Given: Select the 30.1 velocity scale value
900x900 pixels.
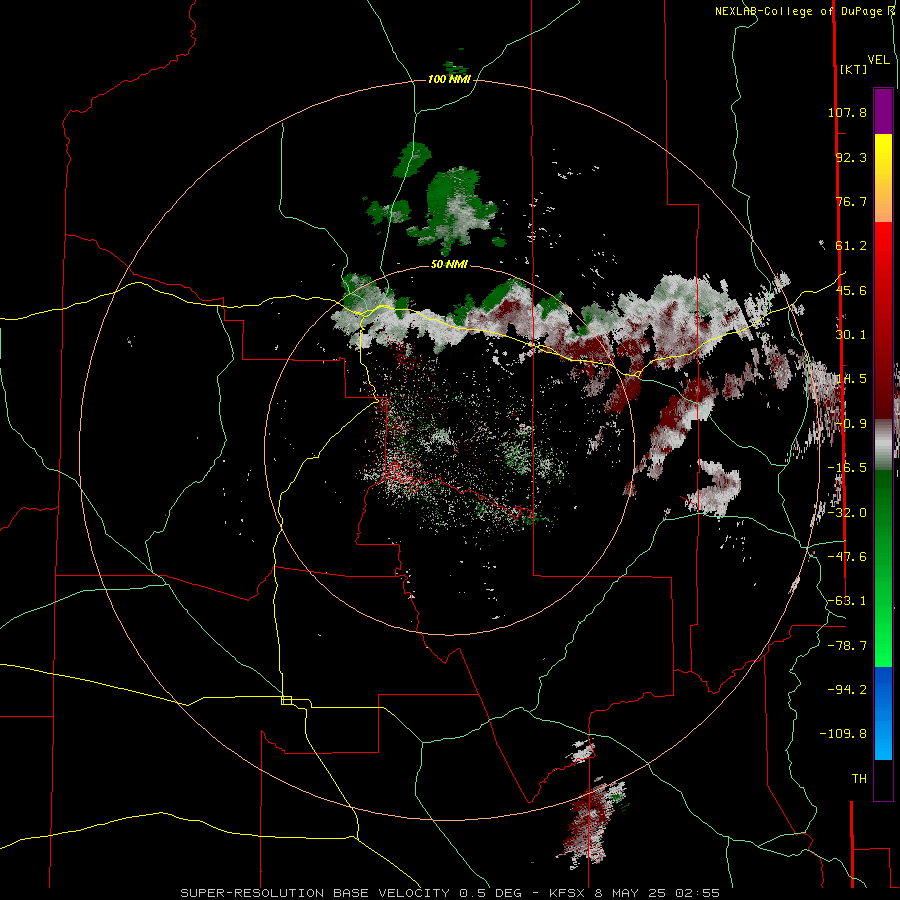Looking at the screenshot, I should [851, 335].
